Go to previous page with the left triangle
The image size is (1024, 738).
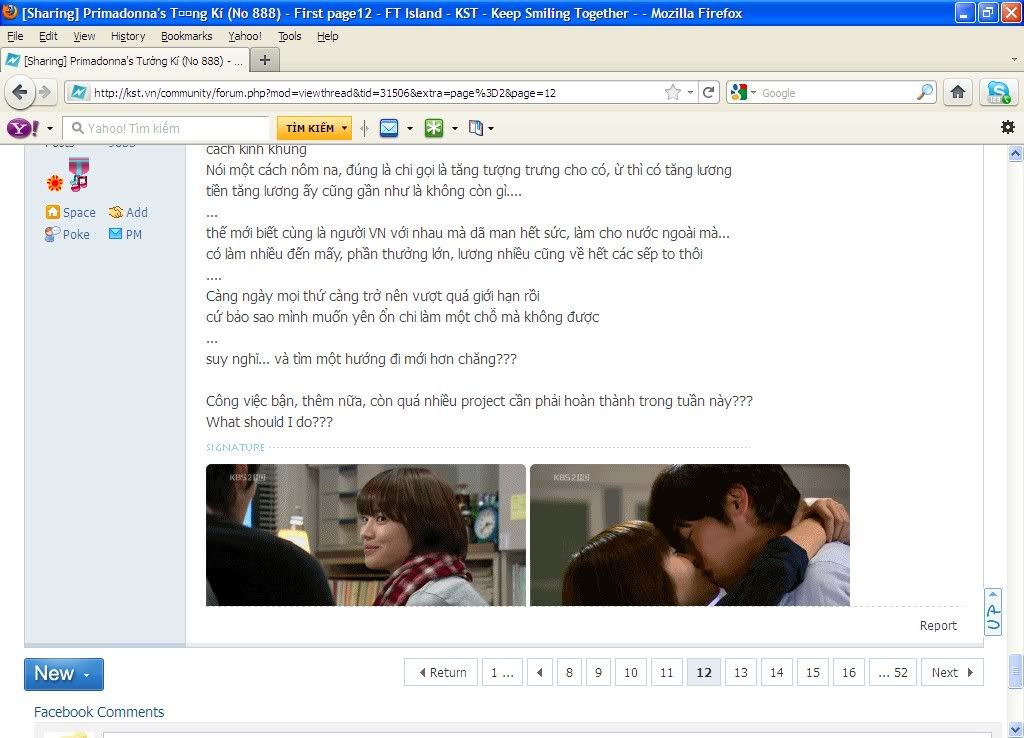[539, 672]
